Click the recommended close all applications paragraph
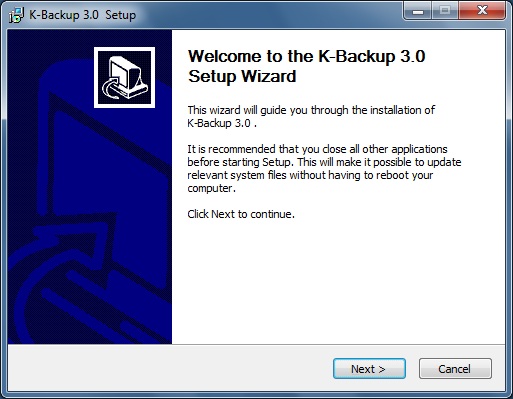 pos(324,168)
